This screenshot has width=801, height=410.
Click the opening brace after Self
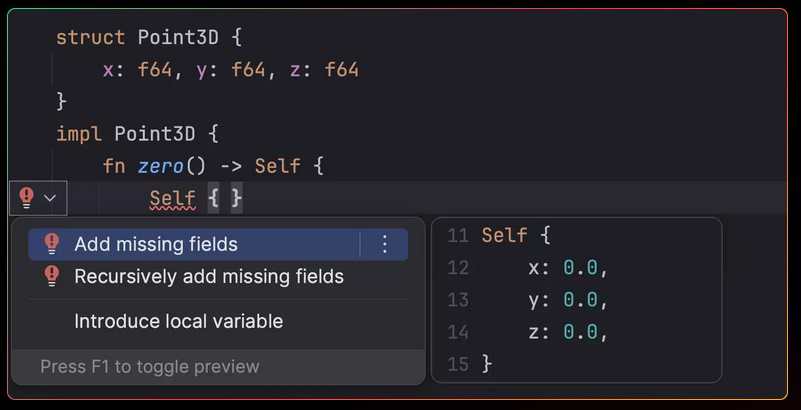(214, 198)
